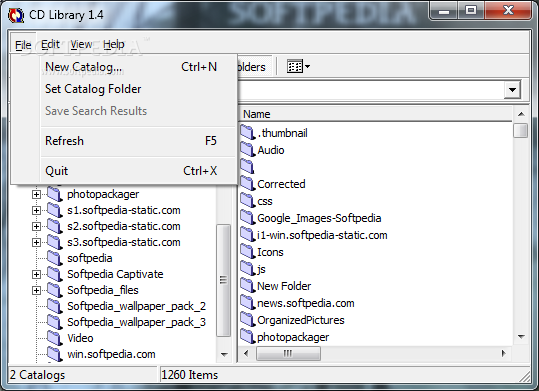539x391 pixels.
Task: Expand the s1.softpedia-static.com tree node
Action: (x=36, y=210)
